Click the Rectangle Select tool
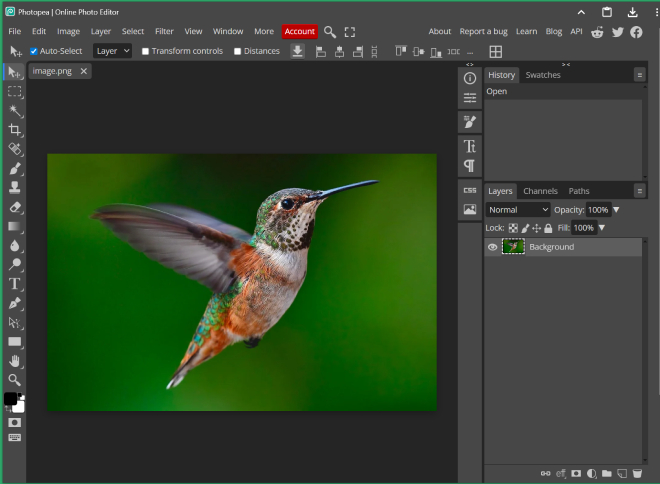 point(14,92)
